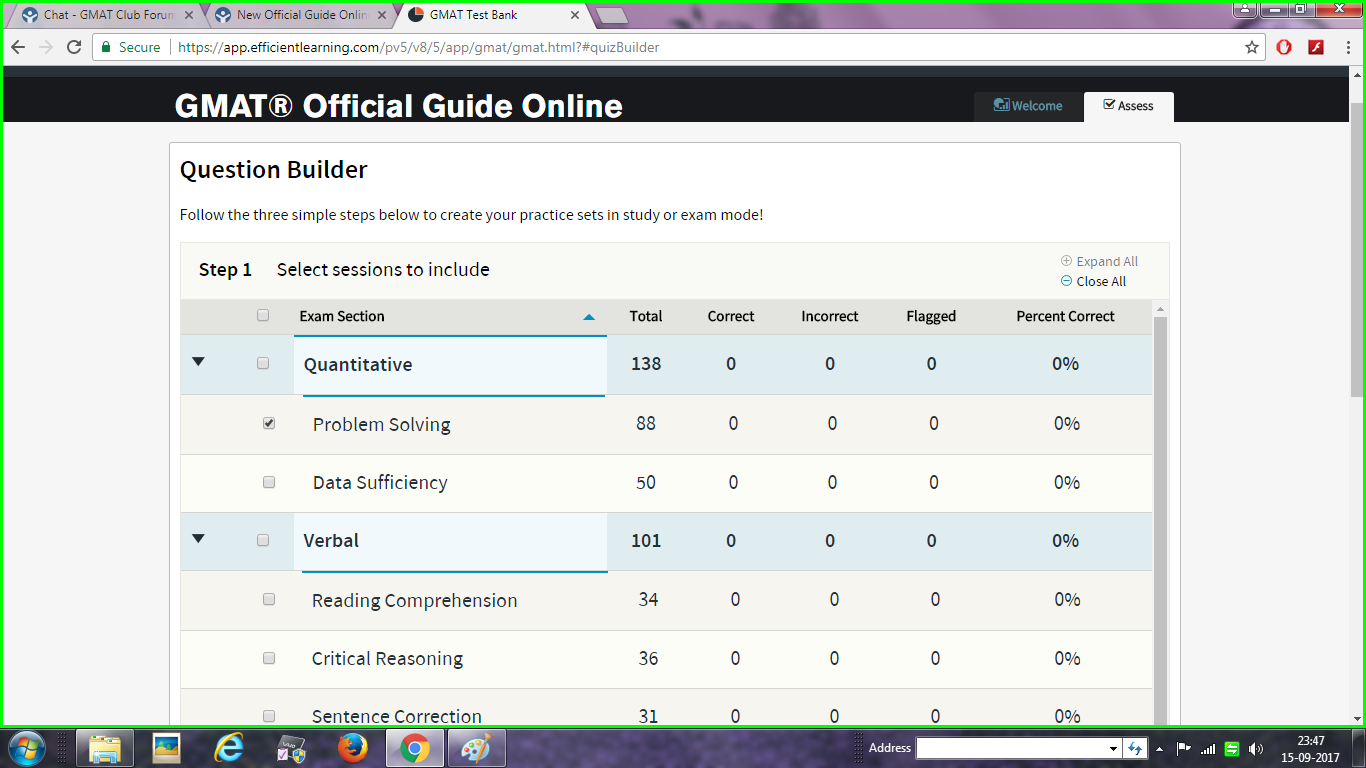Open Paint from the taskbar
Image resolution: width=1366 pixels, height=768 pixels.
coord(476,748)
